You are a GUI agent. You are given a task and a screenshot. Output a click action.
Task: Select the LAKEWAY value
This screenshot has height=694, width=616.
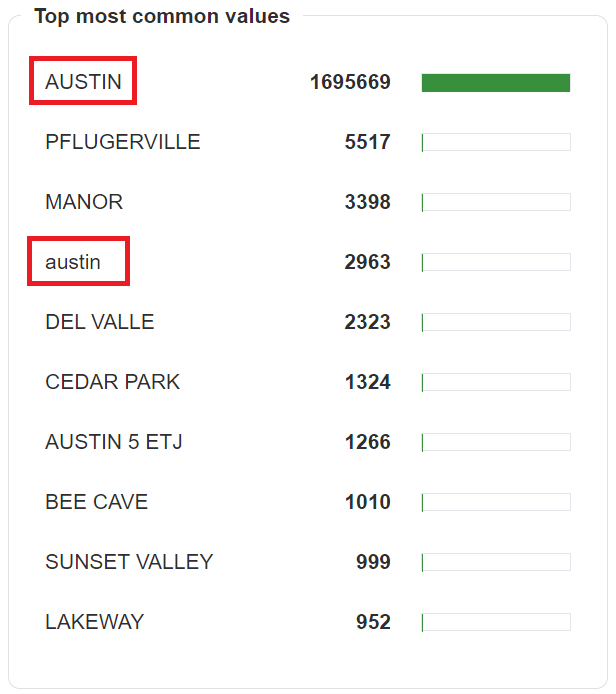[x=95, y=622]
